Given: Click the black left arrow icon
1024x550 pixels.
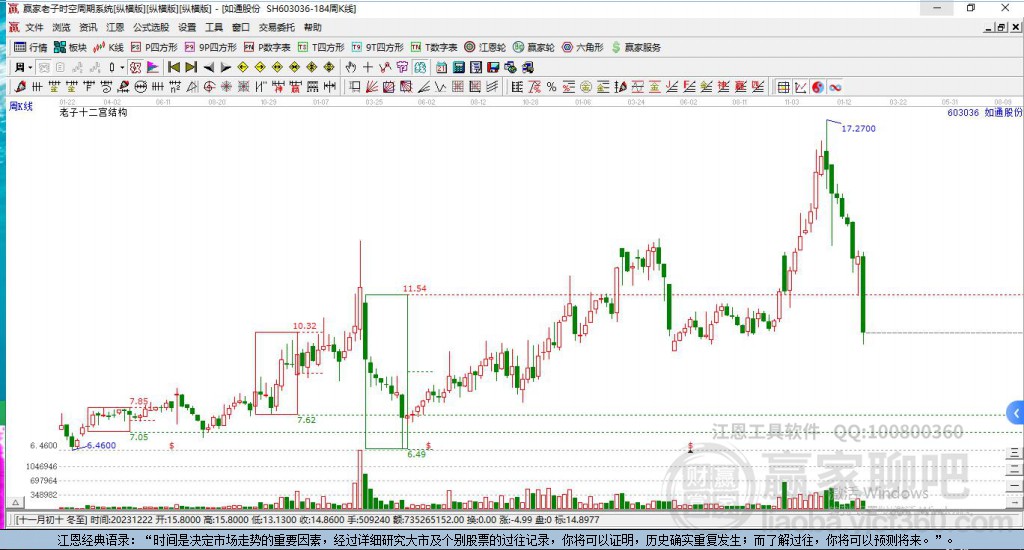Looking at the screenshot, I should 208,67.
